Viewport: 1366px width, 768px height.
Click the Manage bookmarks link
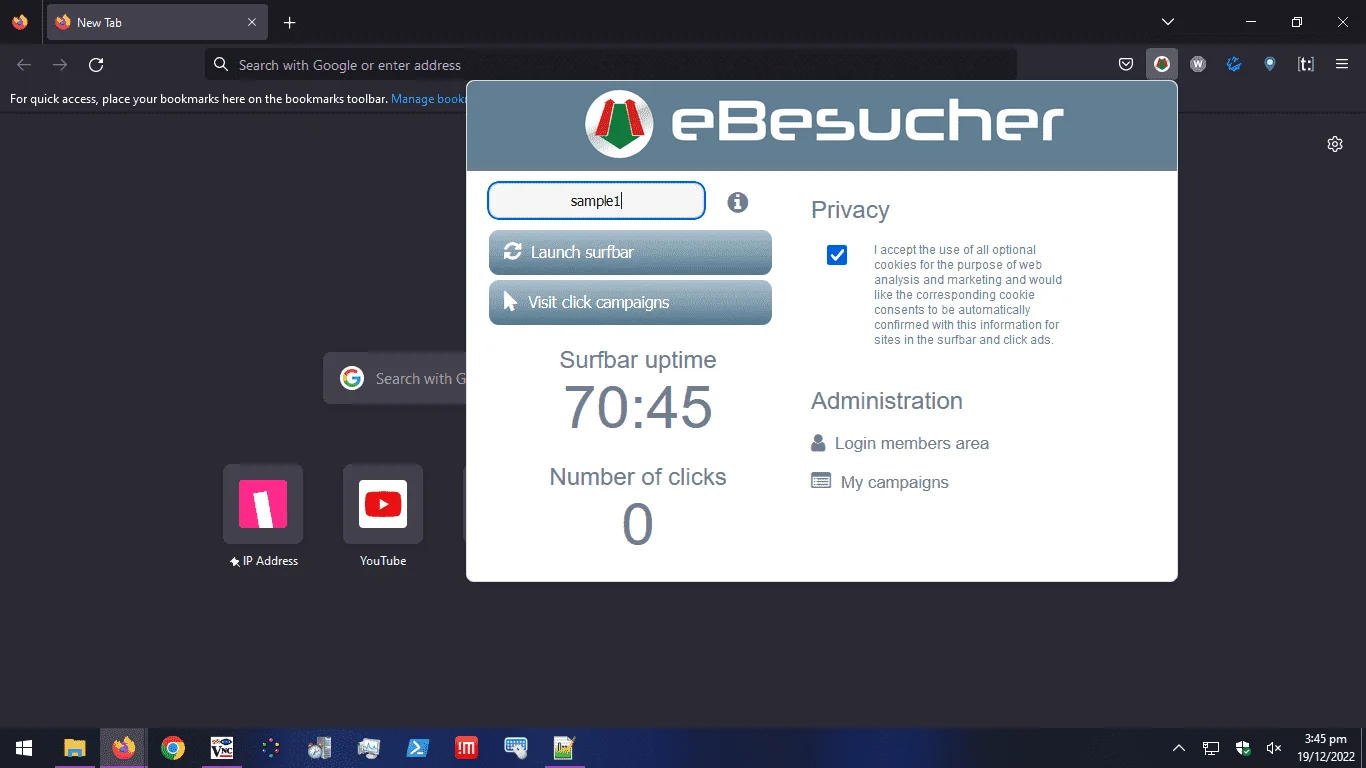click(x=429, y=99)
